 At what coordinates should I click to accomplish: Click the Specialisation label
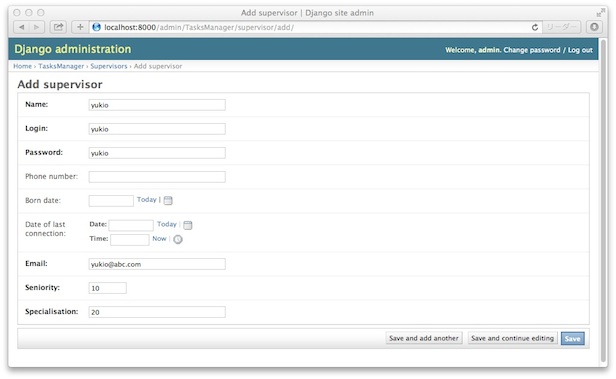coord(51,311)
